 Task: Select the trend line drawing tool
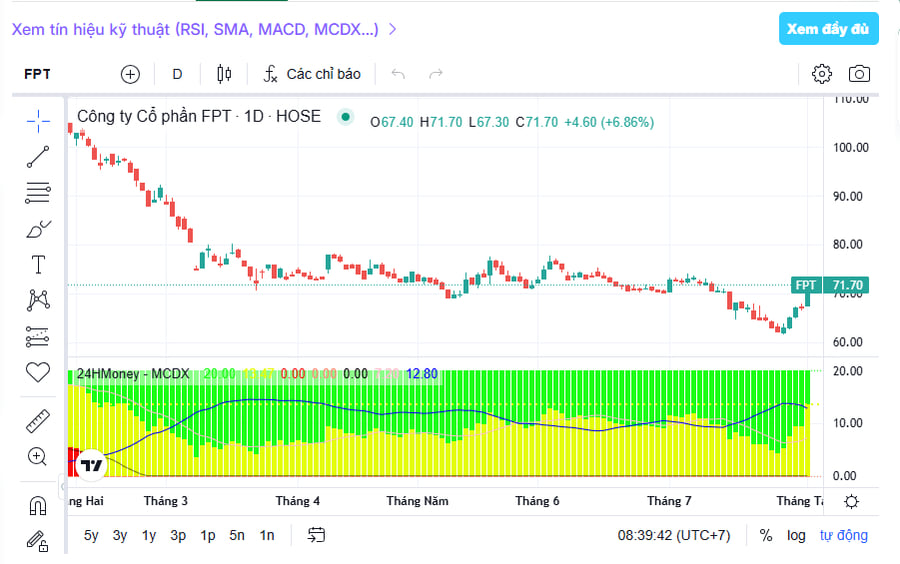click(x=38, y=157)
